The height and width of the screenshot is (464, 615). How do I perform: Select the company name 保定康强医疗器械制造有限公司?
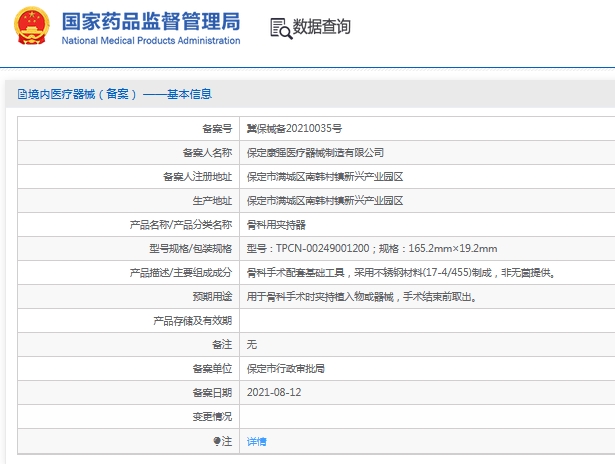coord(315,153)
